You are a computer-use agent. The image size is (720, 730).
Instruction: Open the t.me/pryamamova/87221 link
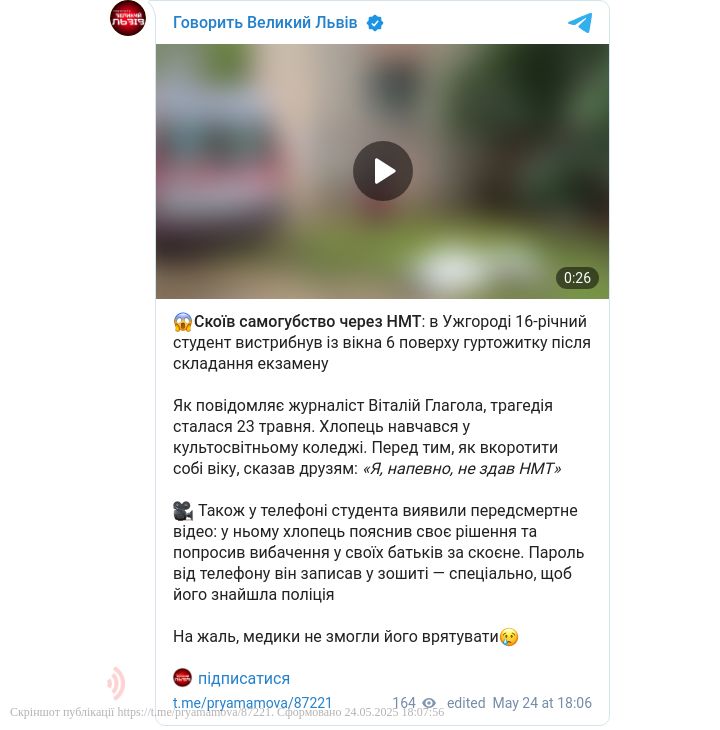pyautogui.click(x=252, y=703)
